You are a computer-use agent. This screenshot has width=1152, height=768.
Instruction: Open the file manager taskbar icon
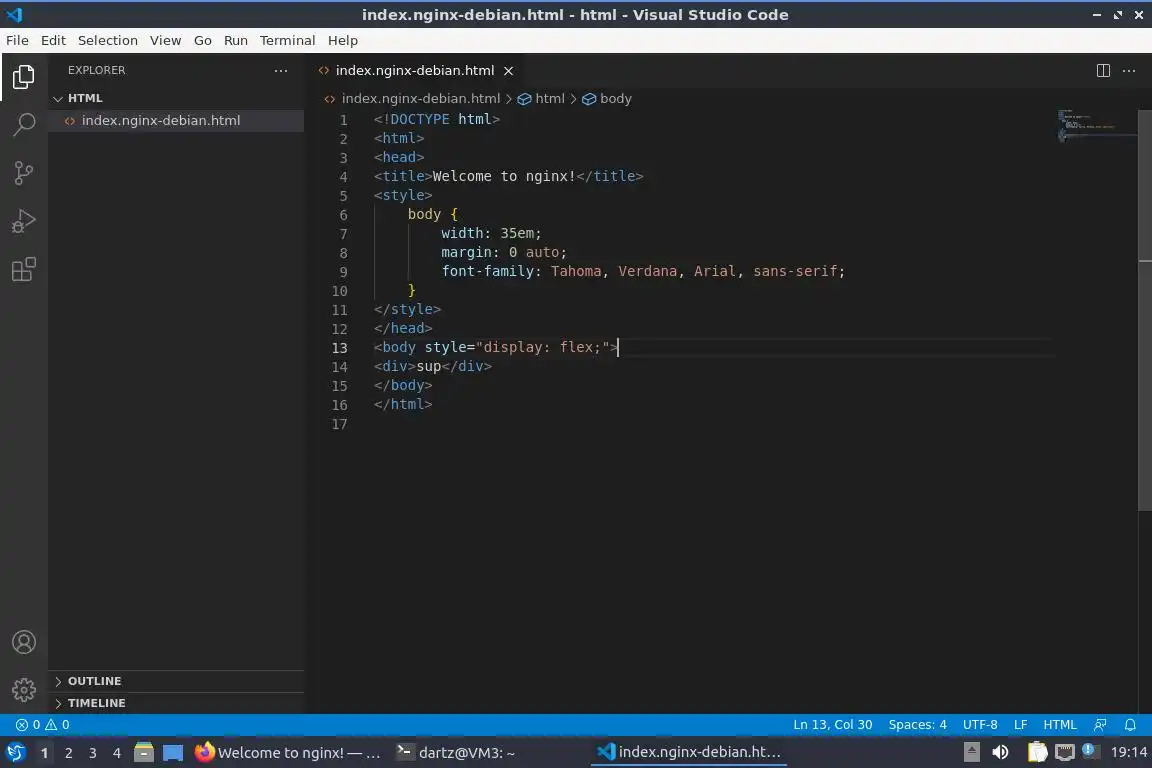[144, 753]
